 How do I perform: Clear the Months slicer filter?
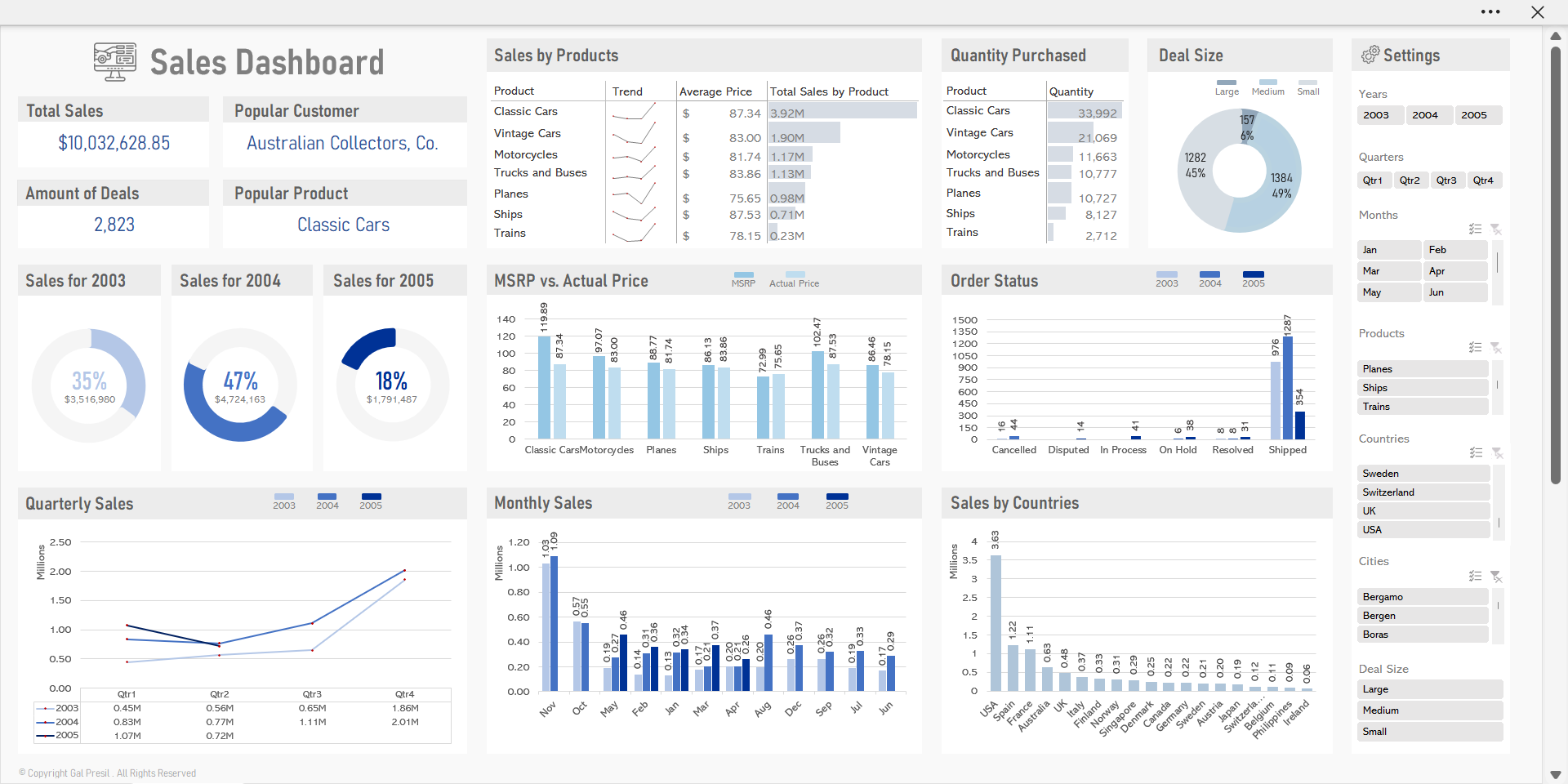pos(1496,229)
